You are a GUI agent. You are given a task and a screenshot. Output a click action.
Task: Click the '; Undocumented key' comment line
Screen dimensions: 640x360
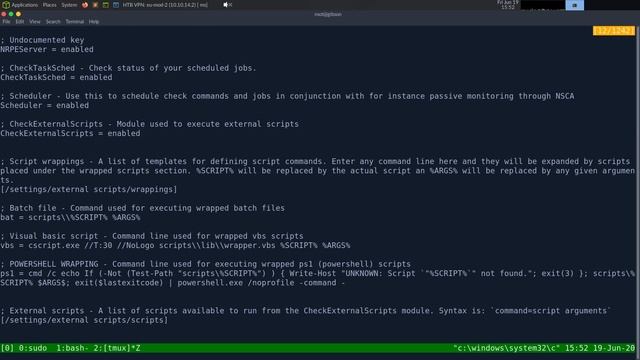click(42, 40)
